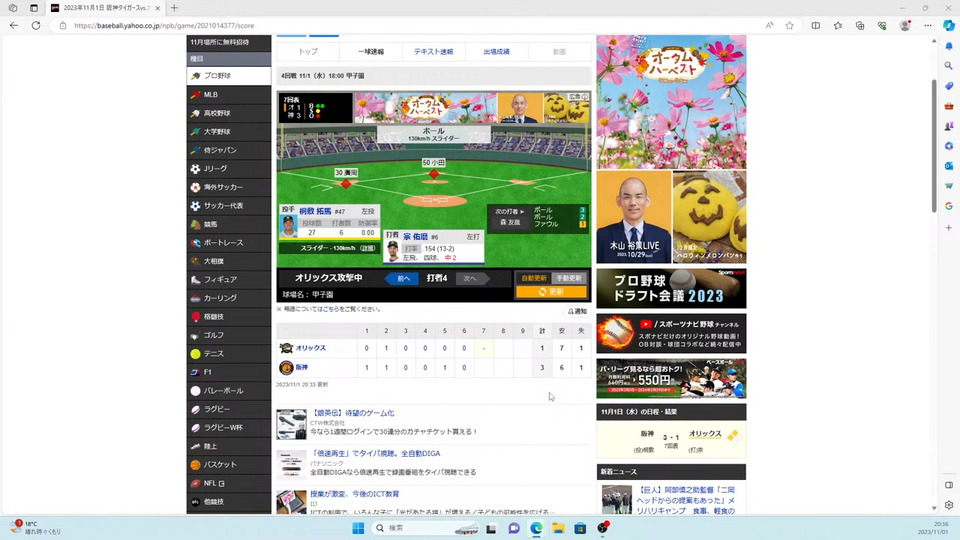Image resolution: width=960 pixels, height=540 pixels.
Task: Open the 阪神 3-1 オリックス game result
Action: [x=671, y=440]
